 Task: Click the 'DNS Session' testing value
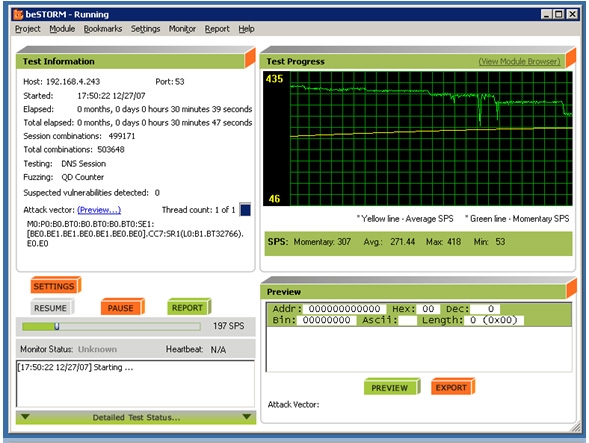tap(83, 164)
